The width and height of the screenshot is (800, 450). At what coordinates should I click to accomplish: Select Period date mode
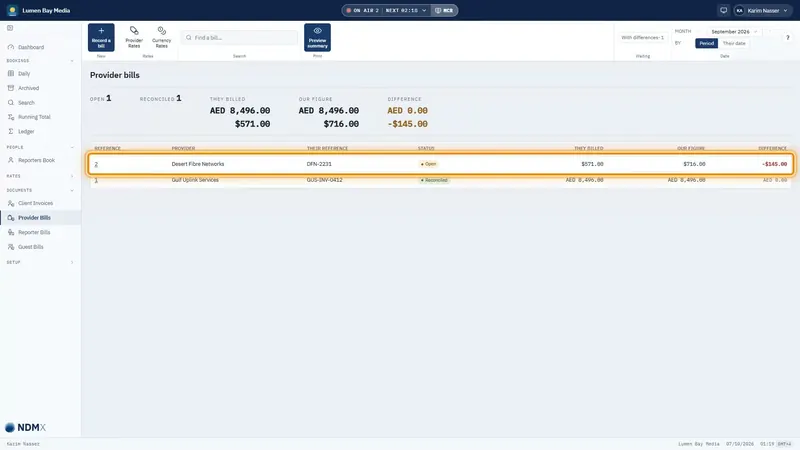point(706,43)
